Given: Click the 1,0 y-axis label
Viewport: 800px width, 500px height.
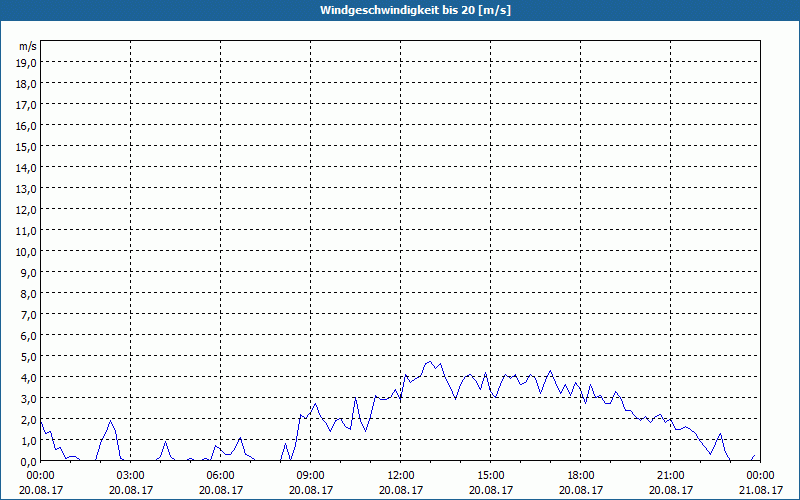Looking at the screenshot, I should pos(30,441).
